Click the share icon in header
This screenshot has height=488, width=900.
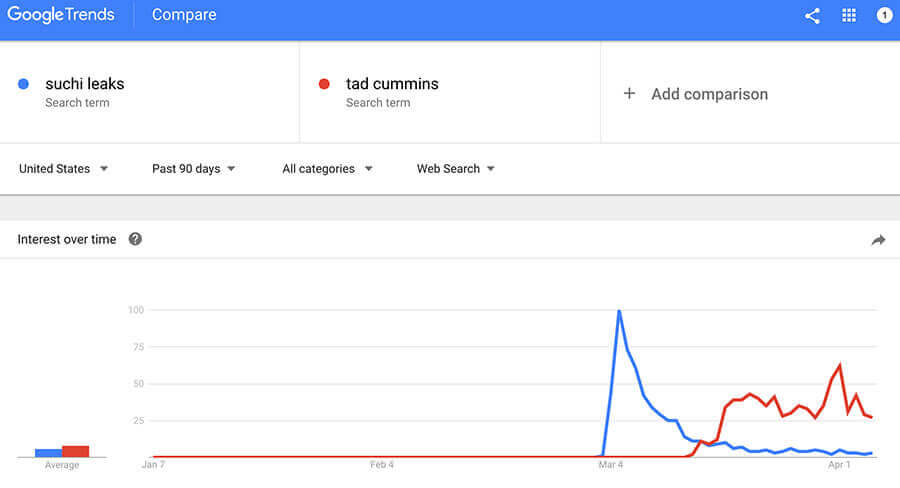[x=812, y=16]
